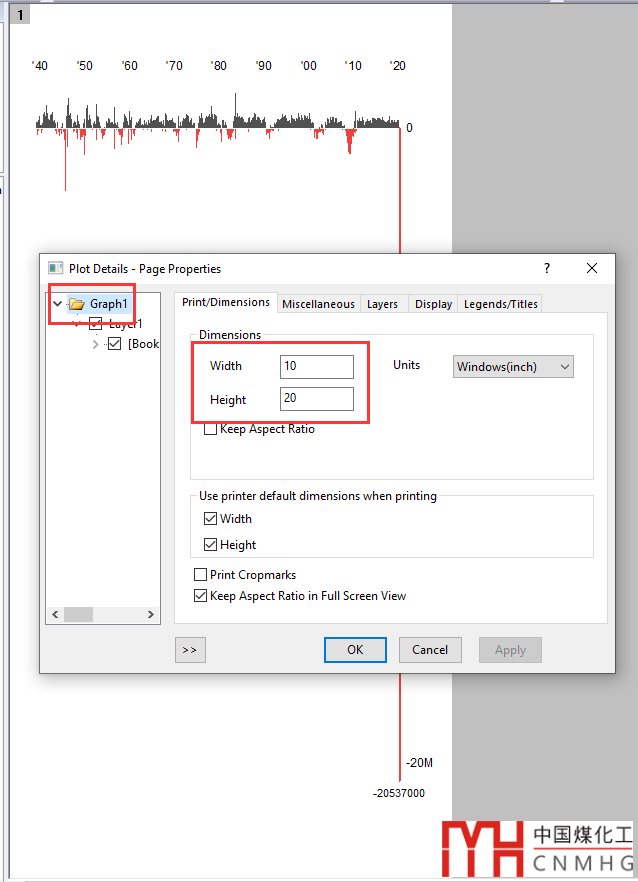Switch to the Legends/Titles tab
638x882 pixels.
[501, 304]
